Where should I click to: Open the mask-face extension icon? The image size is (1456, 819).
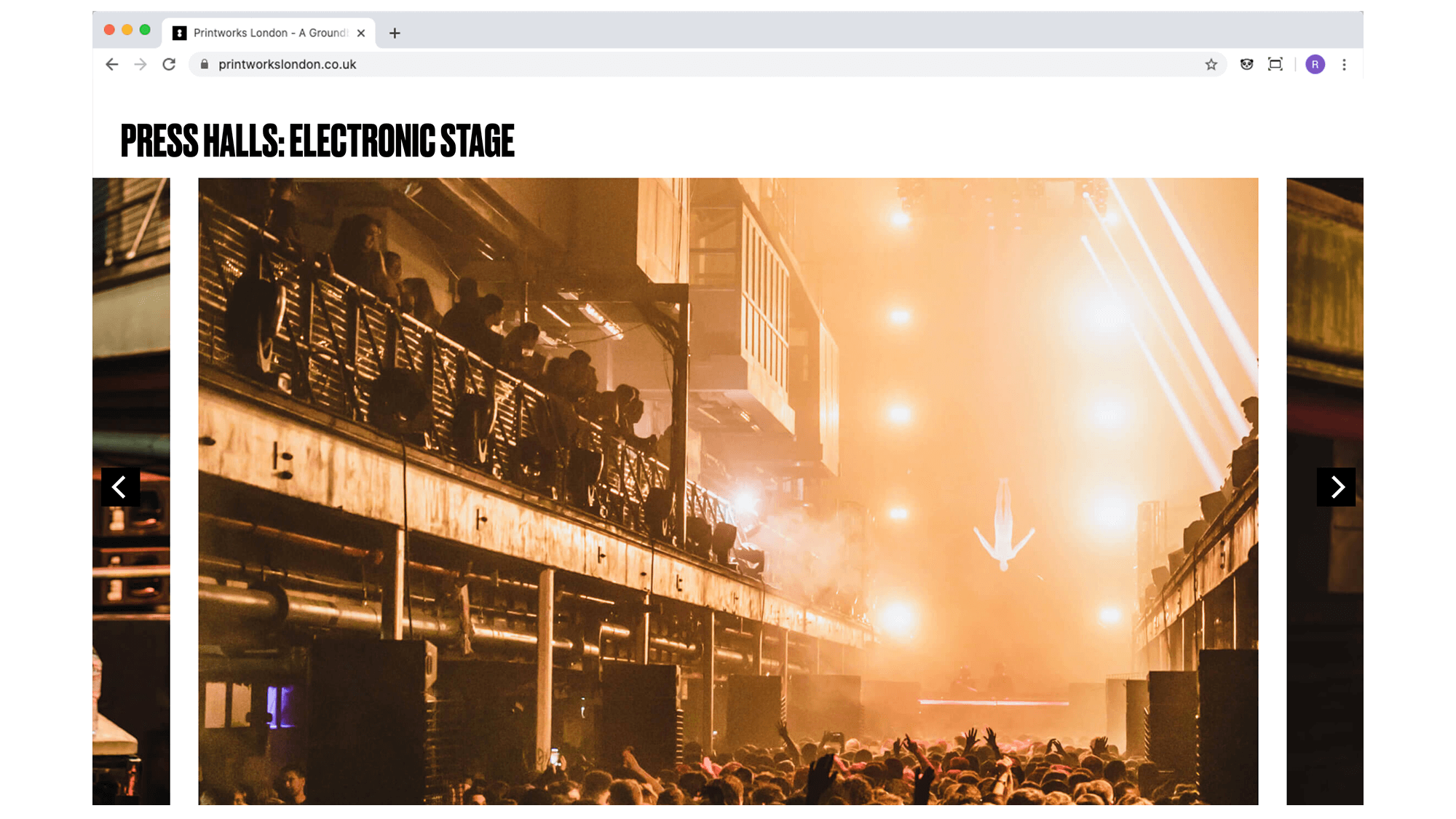click(1246, 64)
